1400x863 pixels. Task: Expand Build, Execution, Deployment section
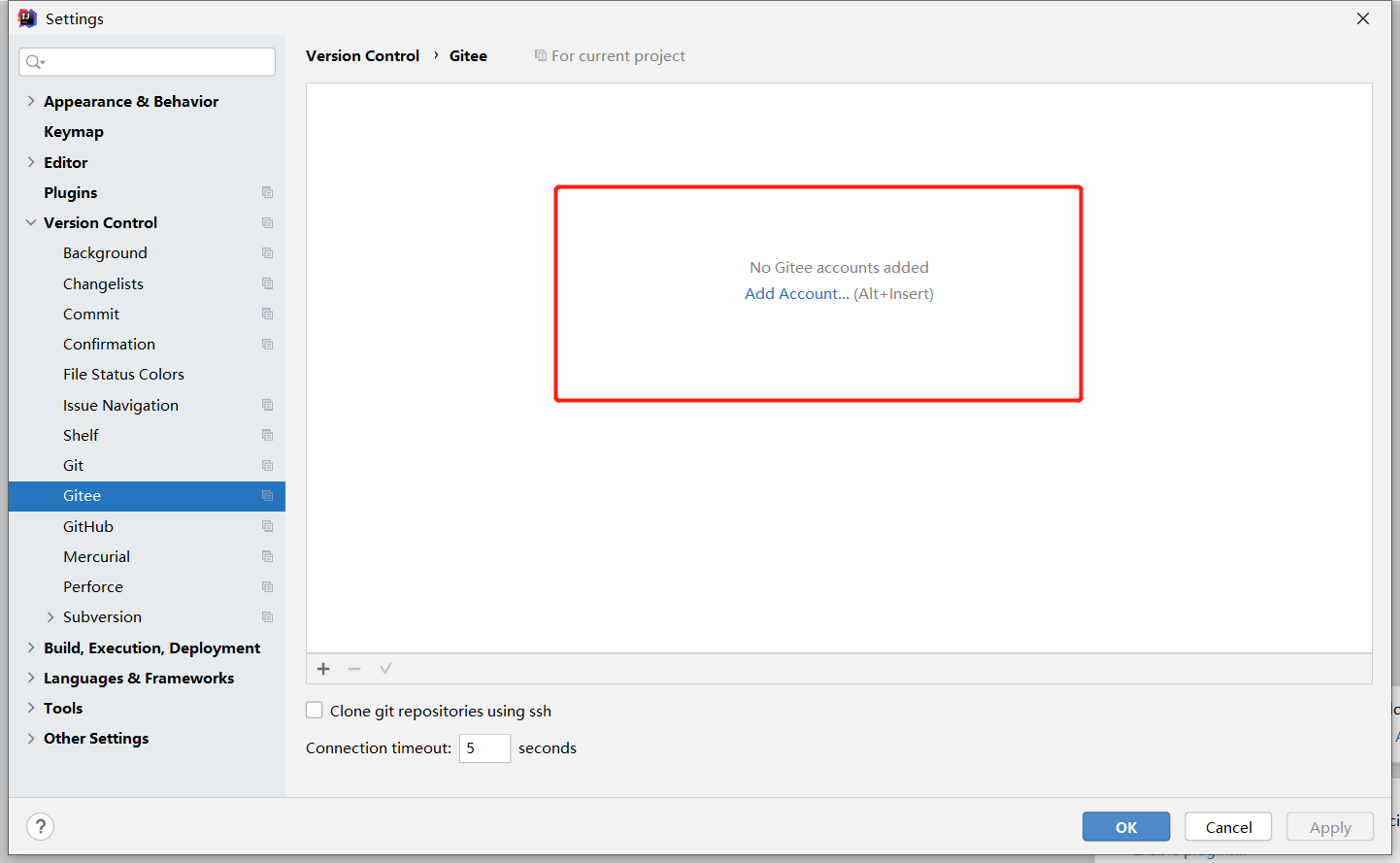coord(31,647)
